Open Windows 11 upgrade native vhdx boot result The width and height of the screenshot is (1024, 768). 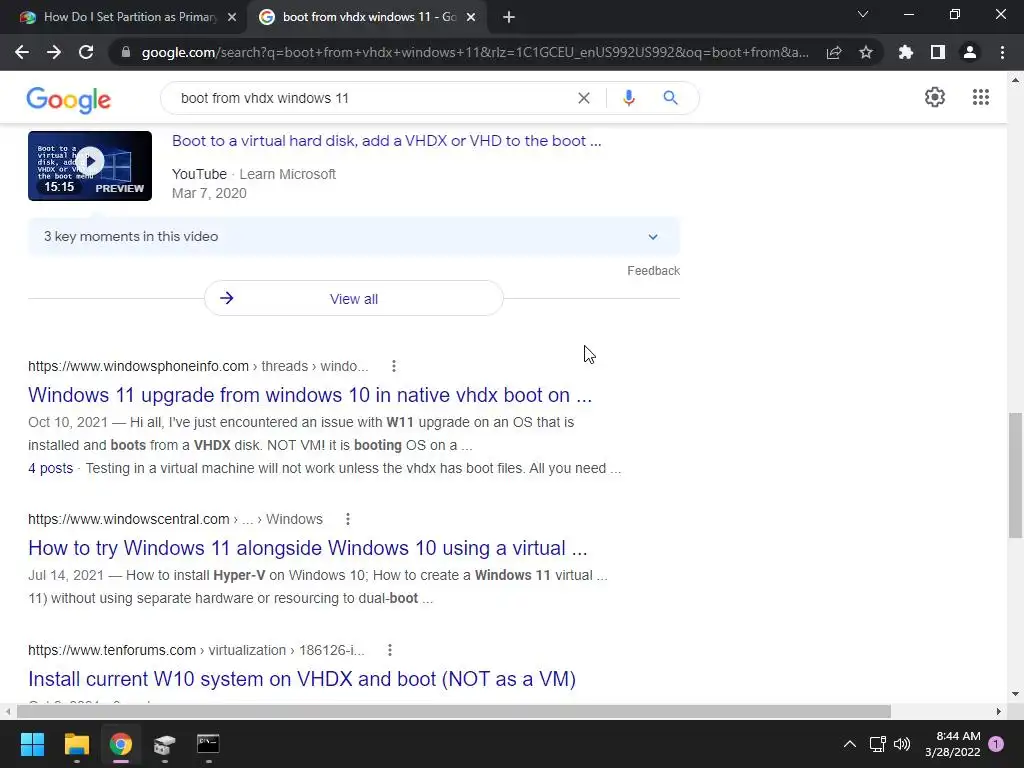tap(310, 394)
